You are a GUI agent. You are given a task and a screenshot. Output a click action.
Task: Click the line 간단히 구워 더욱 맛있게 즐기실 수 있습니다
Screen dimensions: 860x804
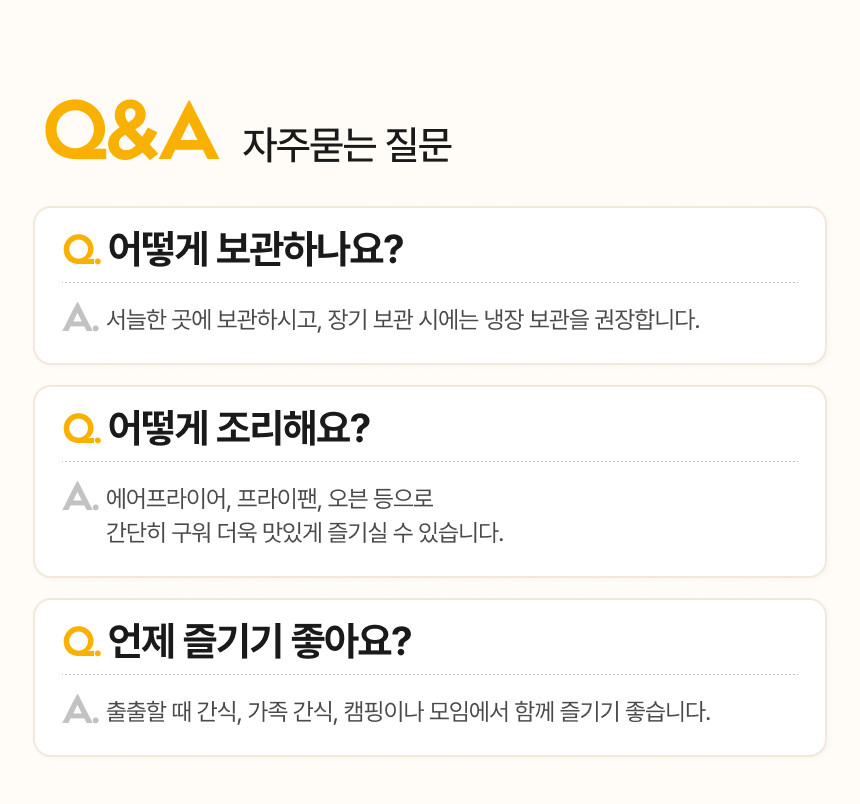(x=304, y=532)
